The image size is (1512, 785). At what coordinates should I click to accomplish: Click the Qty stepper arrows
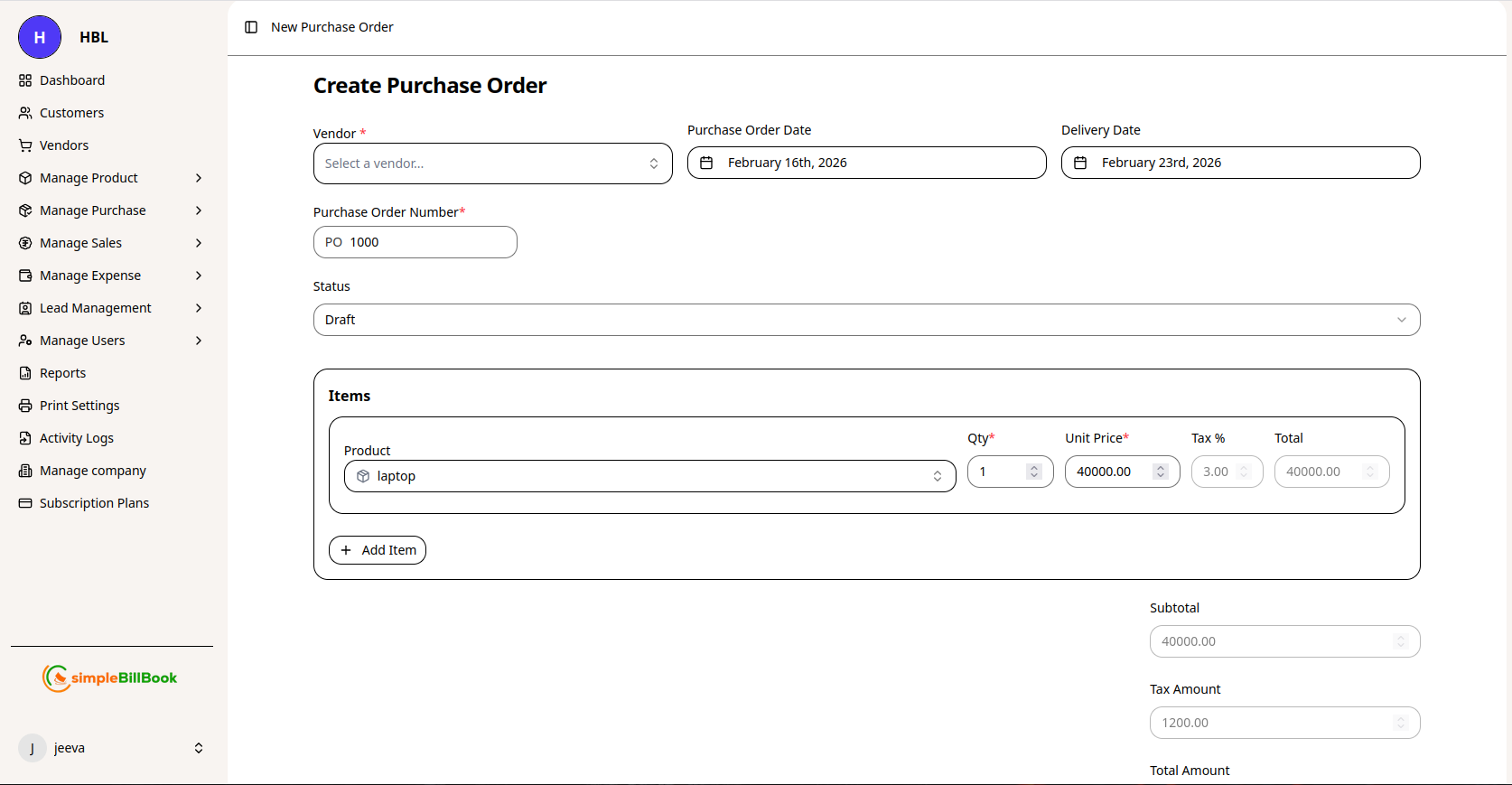(1034, 472)
